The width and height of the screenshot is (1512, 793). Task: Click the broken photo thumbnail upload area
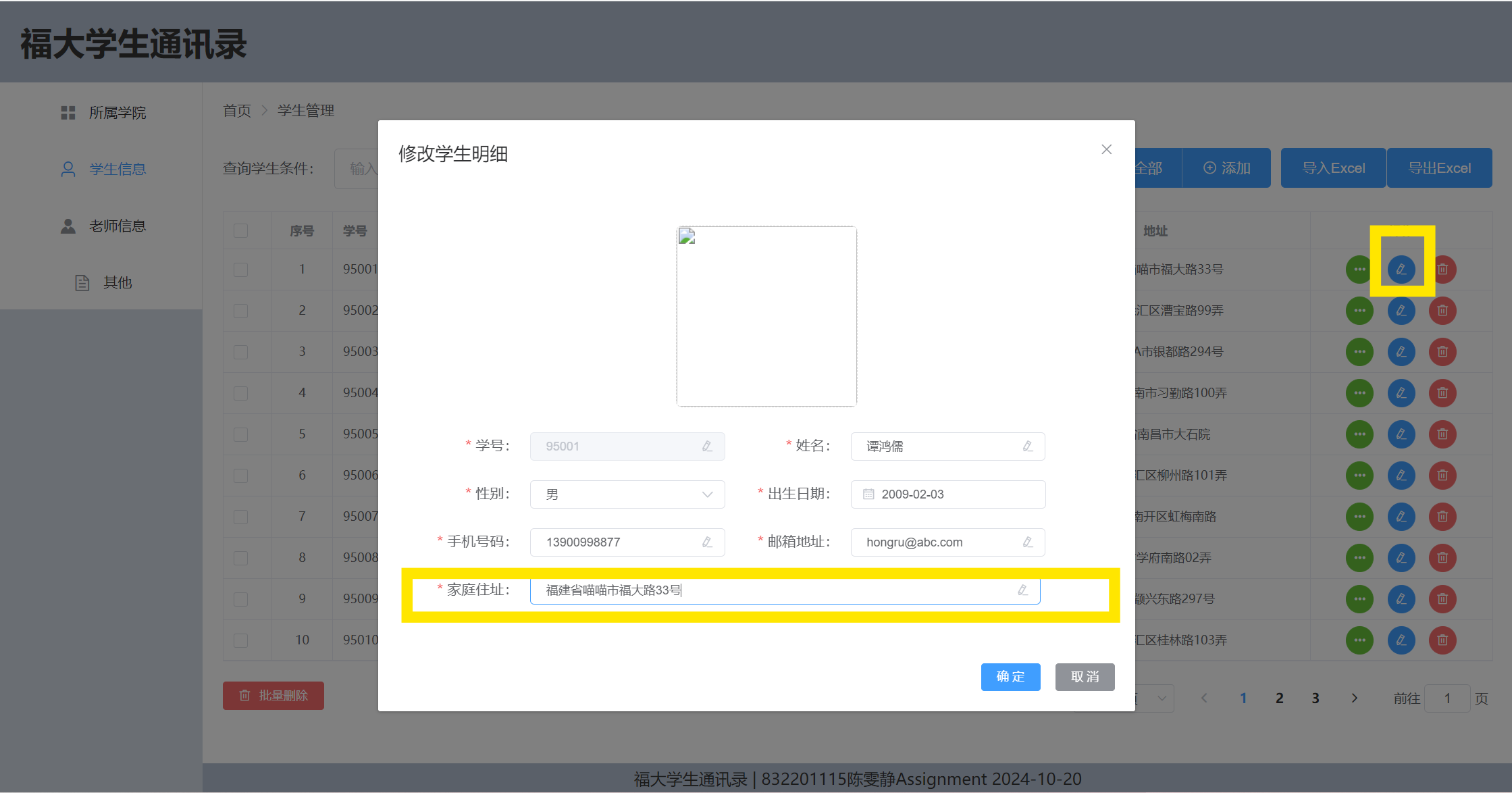point(766,316)
